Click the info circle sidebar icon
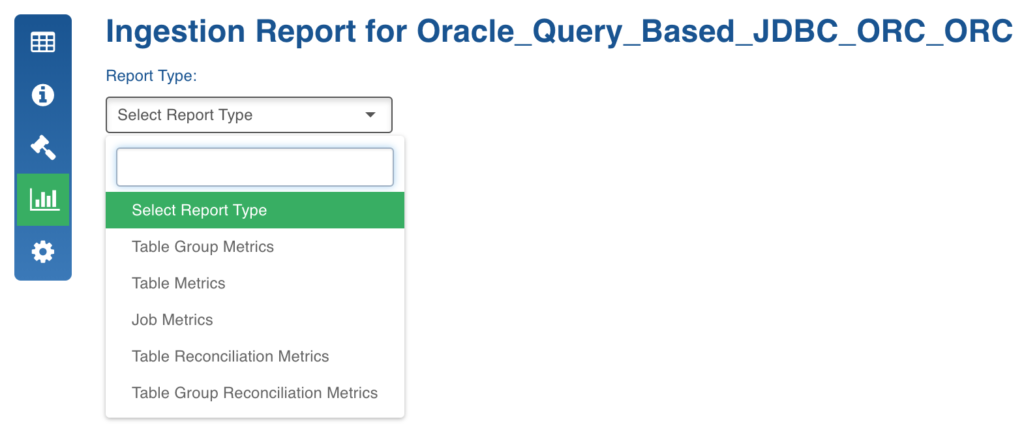The image size is (1024, 432). click(43, 95)
